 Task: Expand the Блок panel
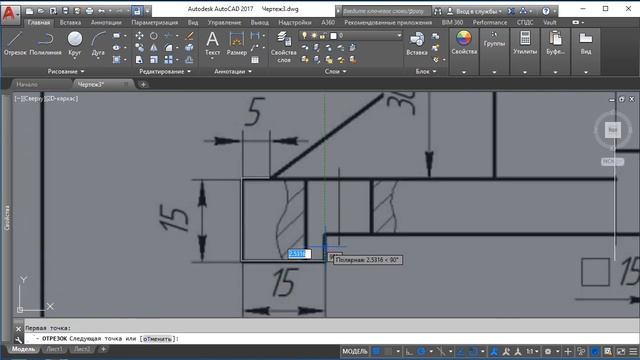[x=426, y=71]
